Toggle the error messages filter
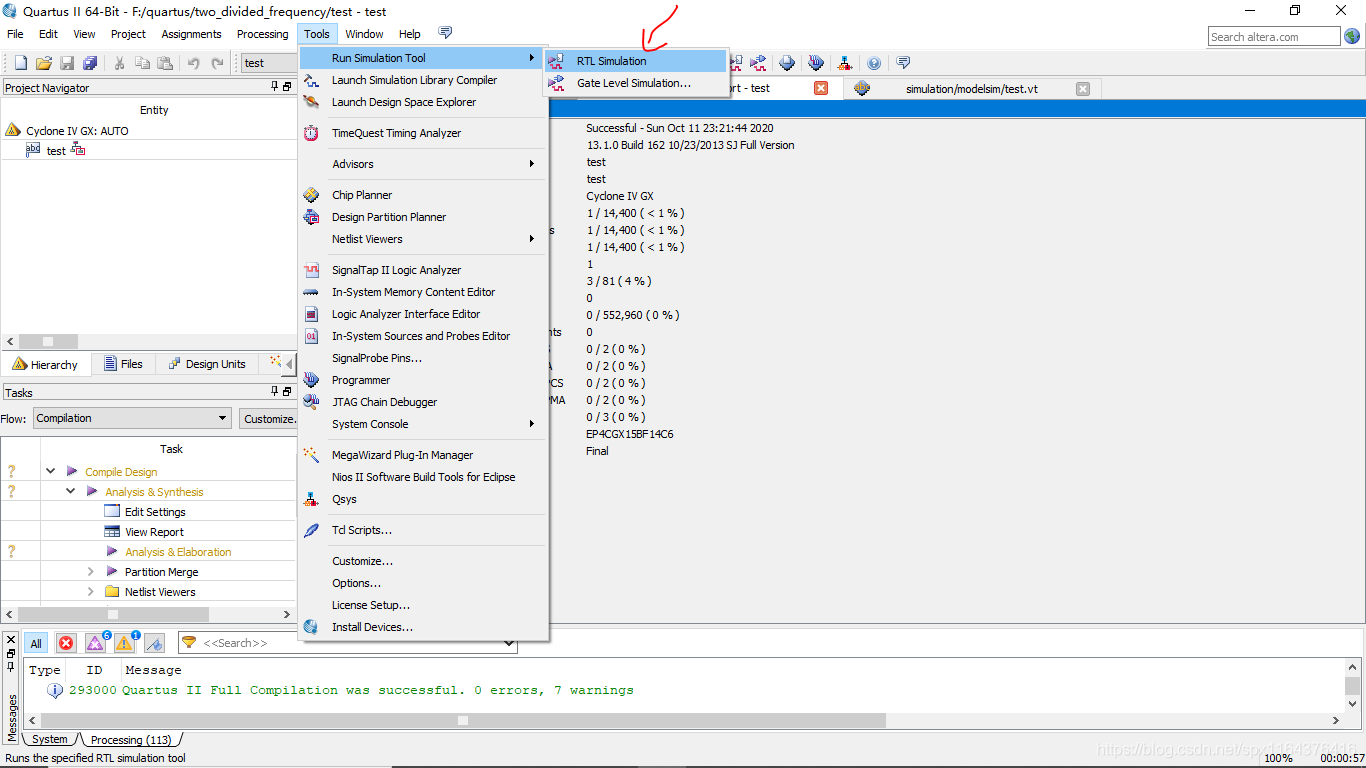The width and height of the screenshot is (1366, 768). 66,643
